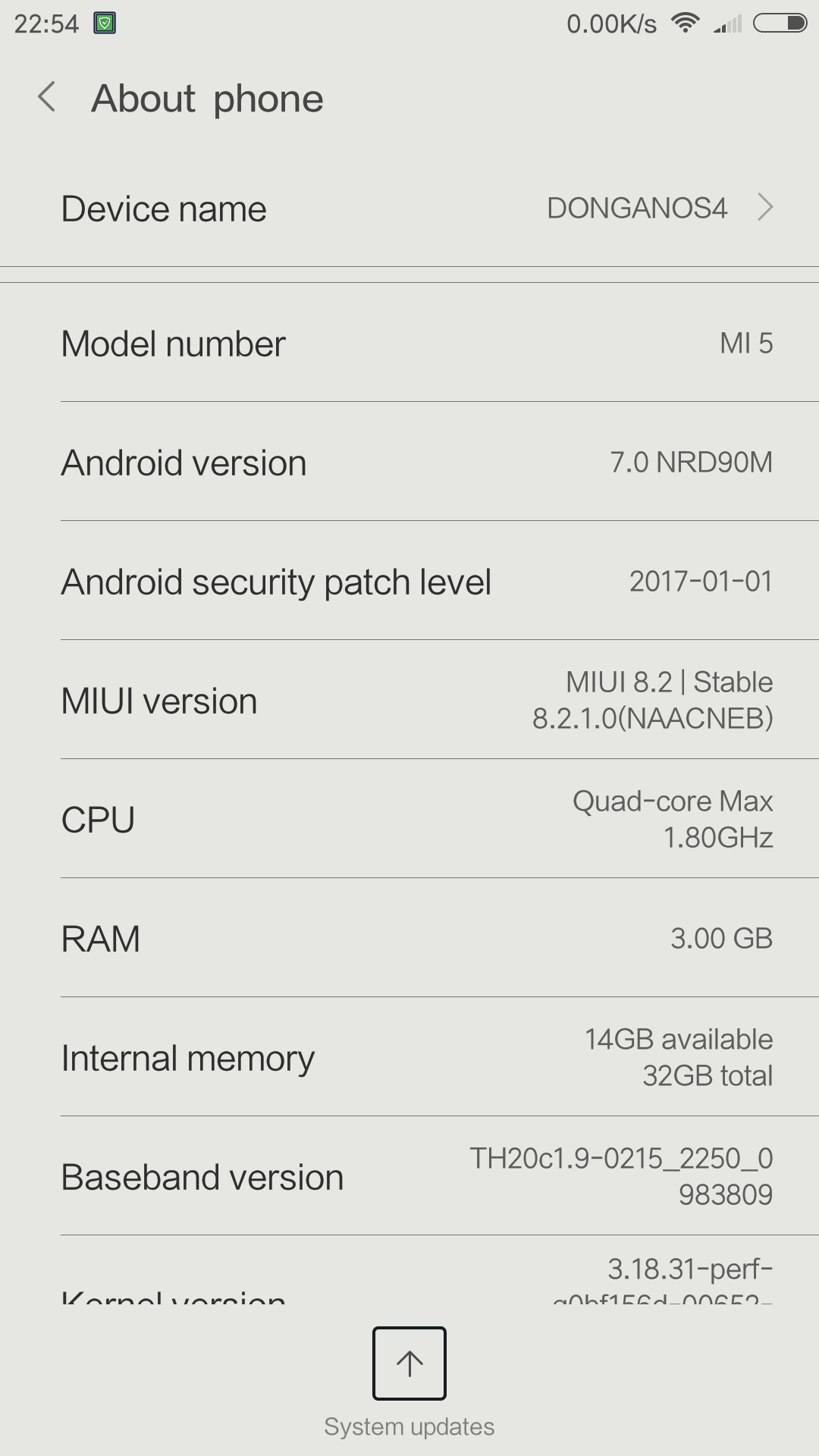Tap the Kernel version row
819x1456 pixels.
(x=409, y=1285)
